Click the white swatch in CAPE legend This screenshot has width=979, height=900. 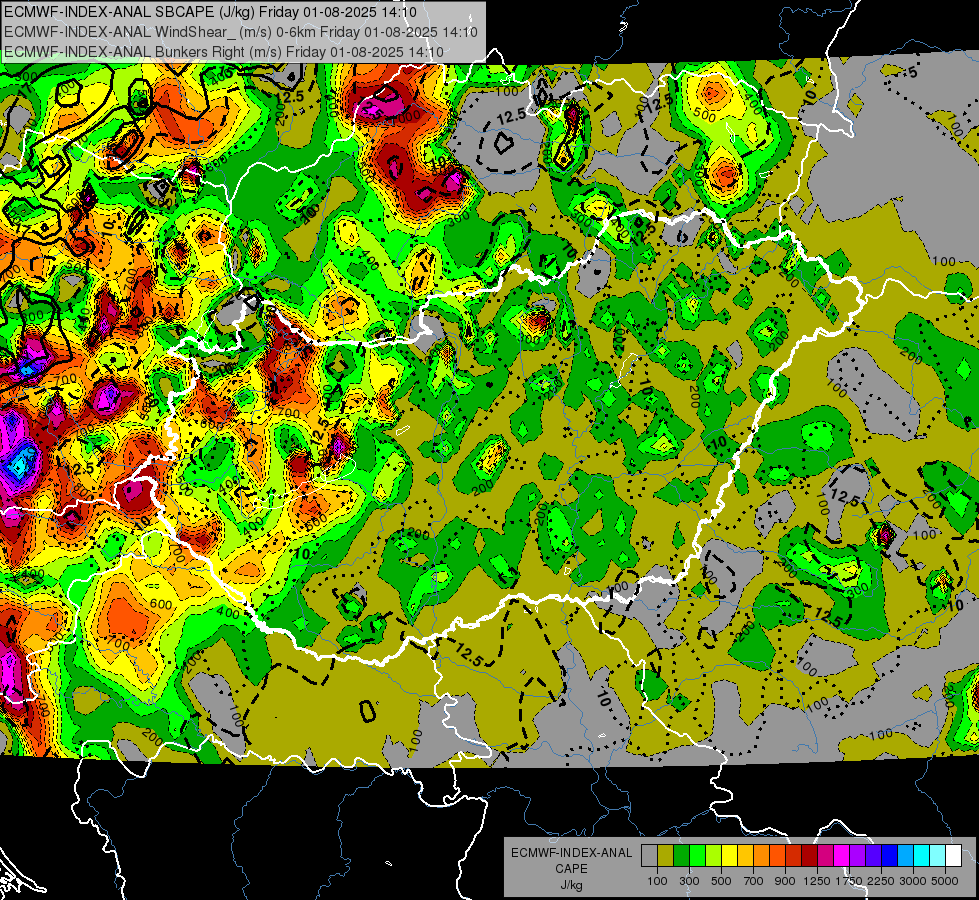[x=954, y=856]
